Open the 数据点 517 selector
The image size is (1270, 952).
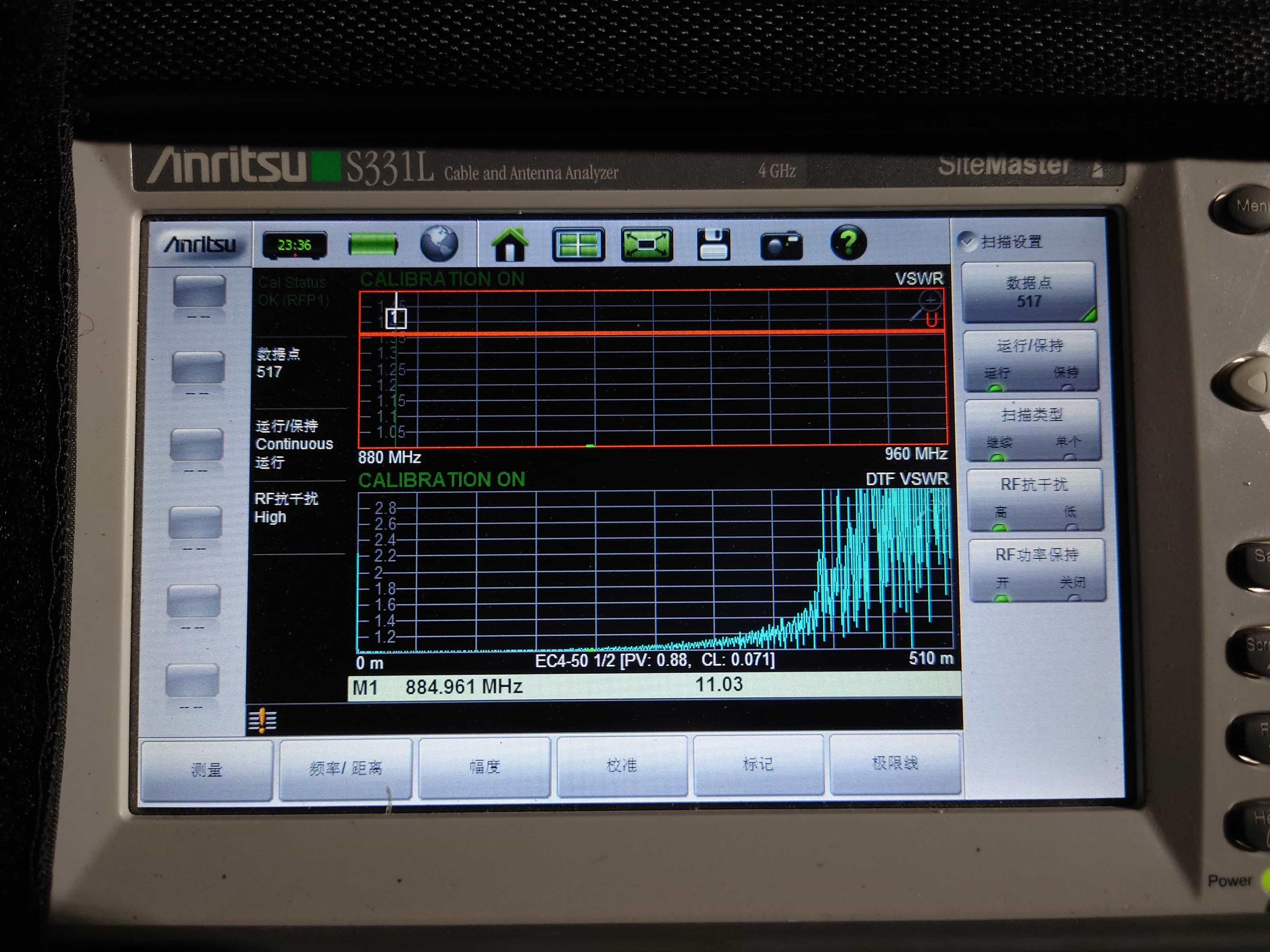[x=1029, y=292]
